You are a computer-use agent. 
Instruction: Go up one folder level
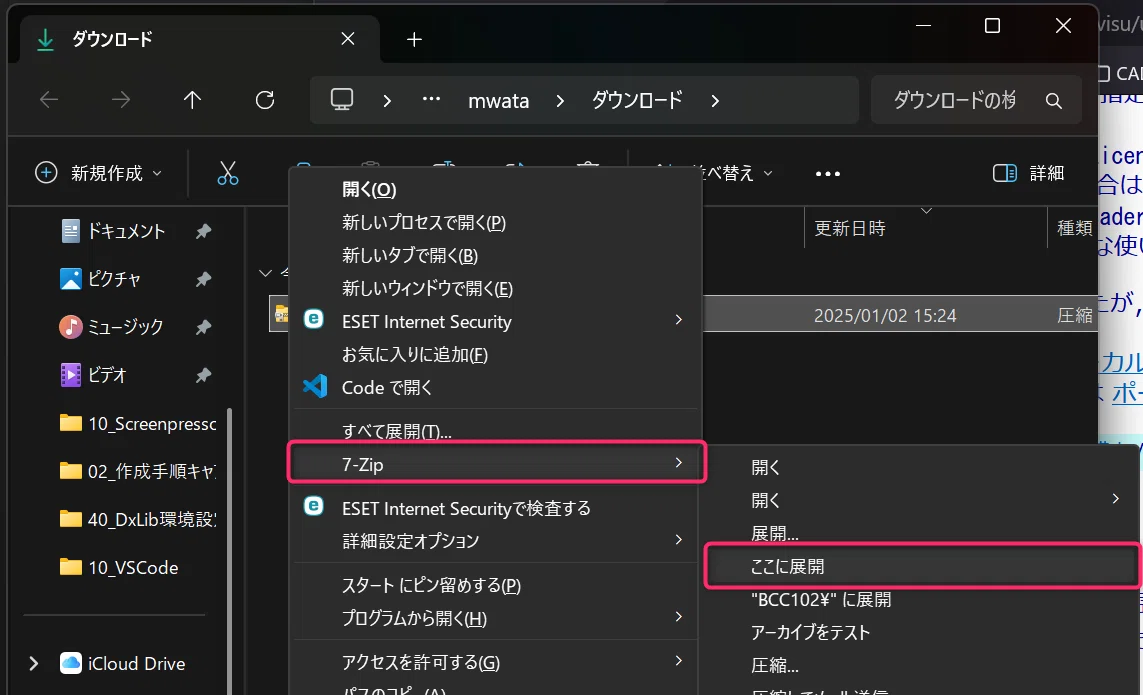click(x=192, y=100)
